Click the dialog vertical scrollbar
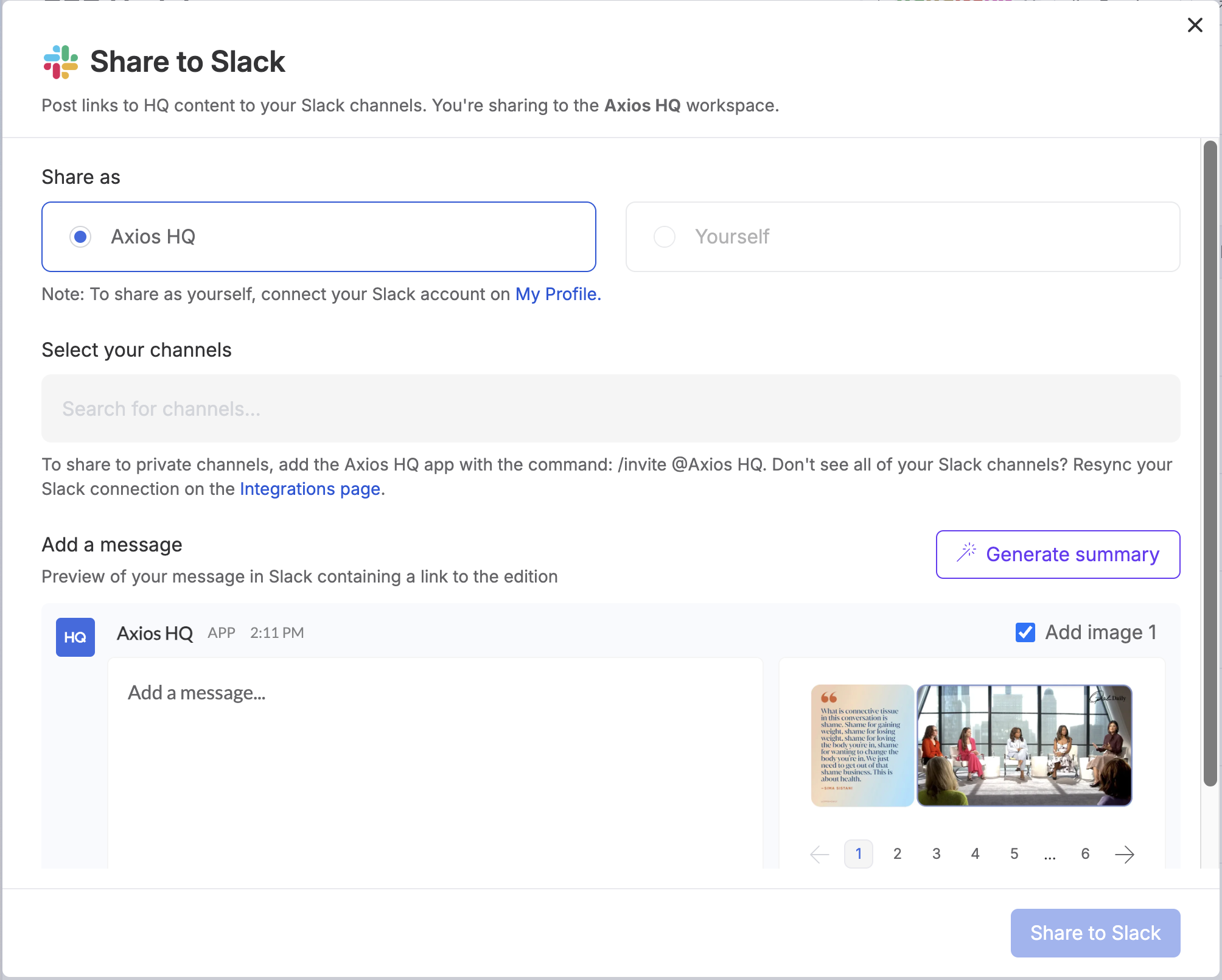This screenshot has height=980, width=1222. pyautogui.click(x=1210, y=463)
